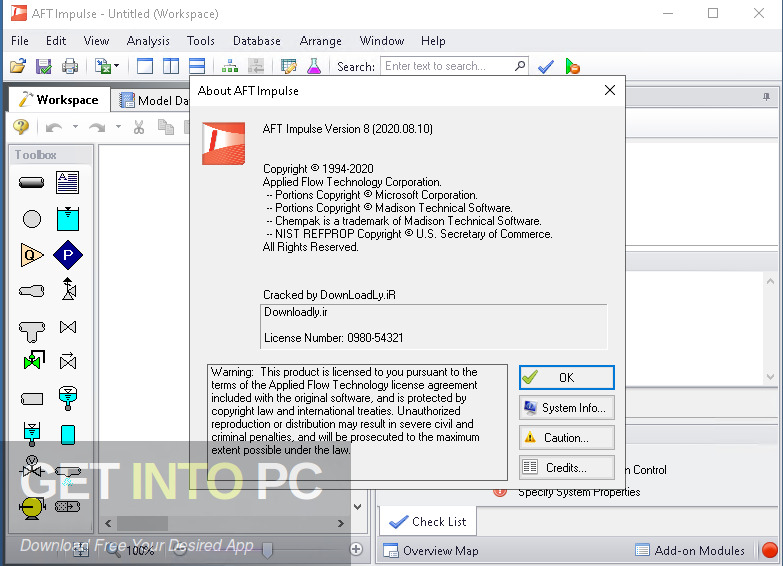This screenshot has height=566, width=783.
Task: Switch to stacked horizontal pane layout
Action: 197,66
